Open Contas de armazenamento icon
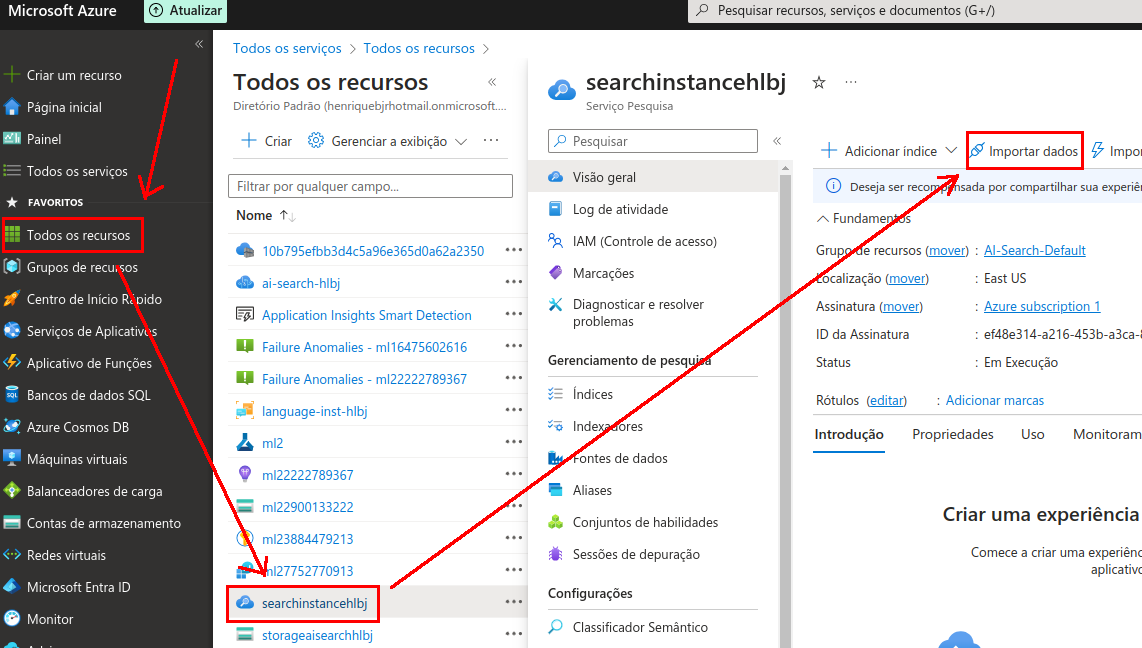1142x648 pixels. coord(12,523)
